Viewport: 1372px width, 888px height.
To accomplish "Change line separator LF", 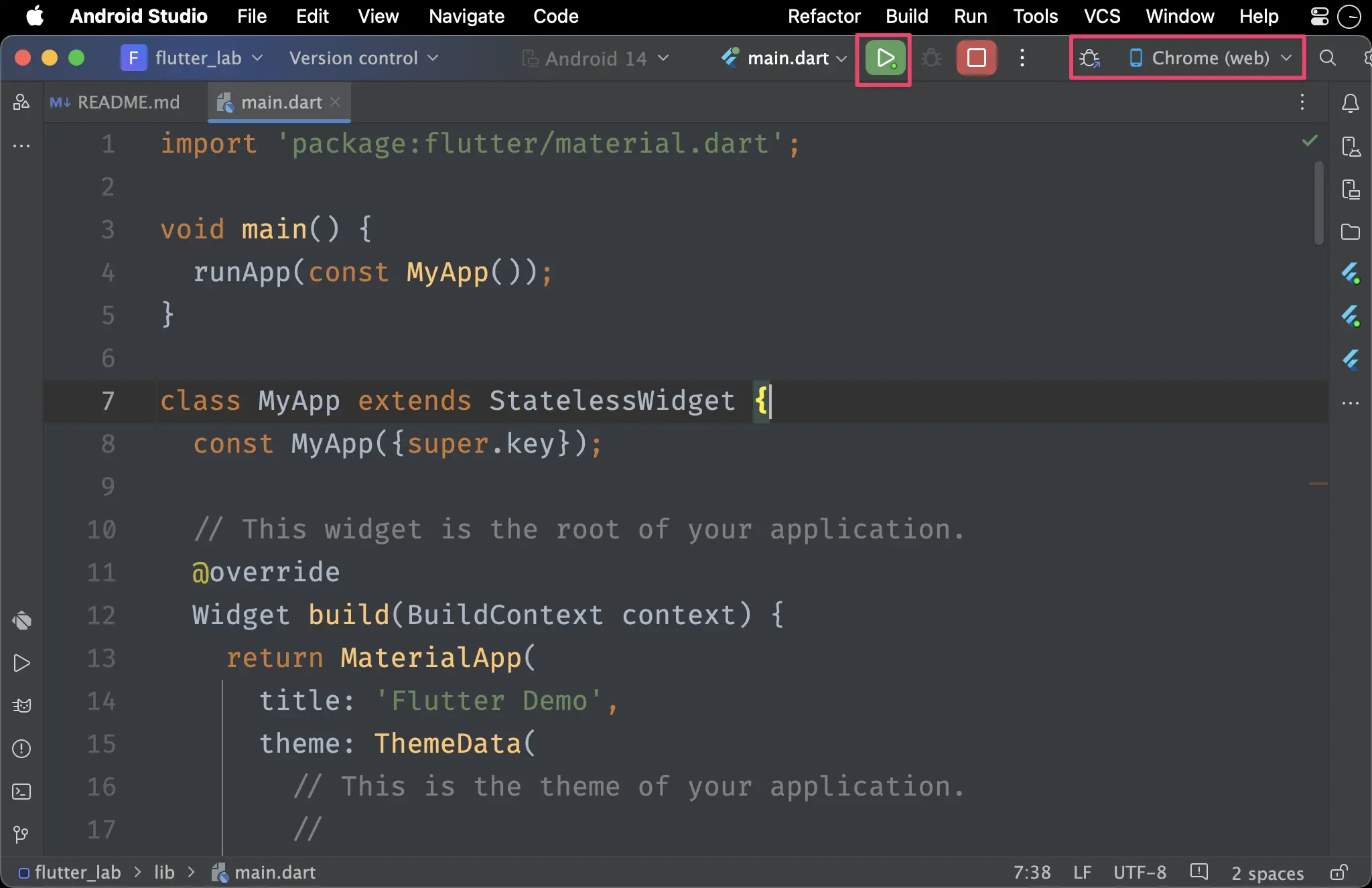I will 1082,873.
